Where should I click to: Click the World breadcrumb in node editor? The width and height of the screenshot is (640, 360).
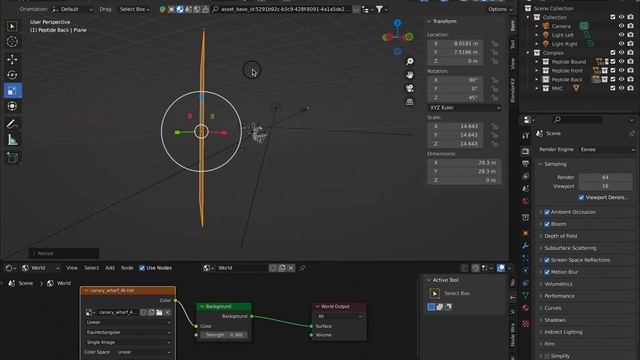59,283
